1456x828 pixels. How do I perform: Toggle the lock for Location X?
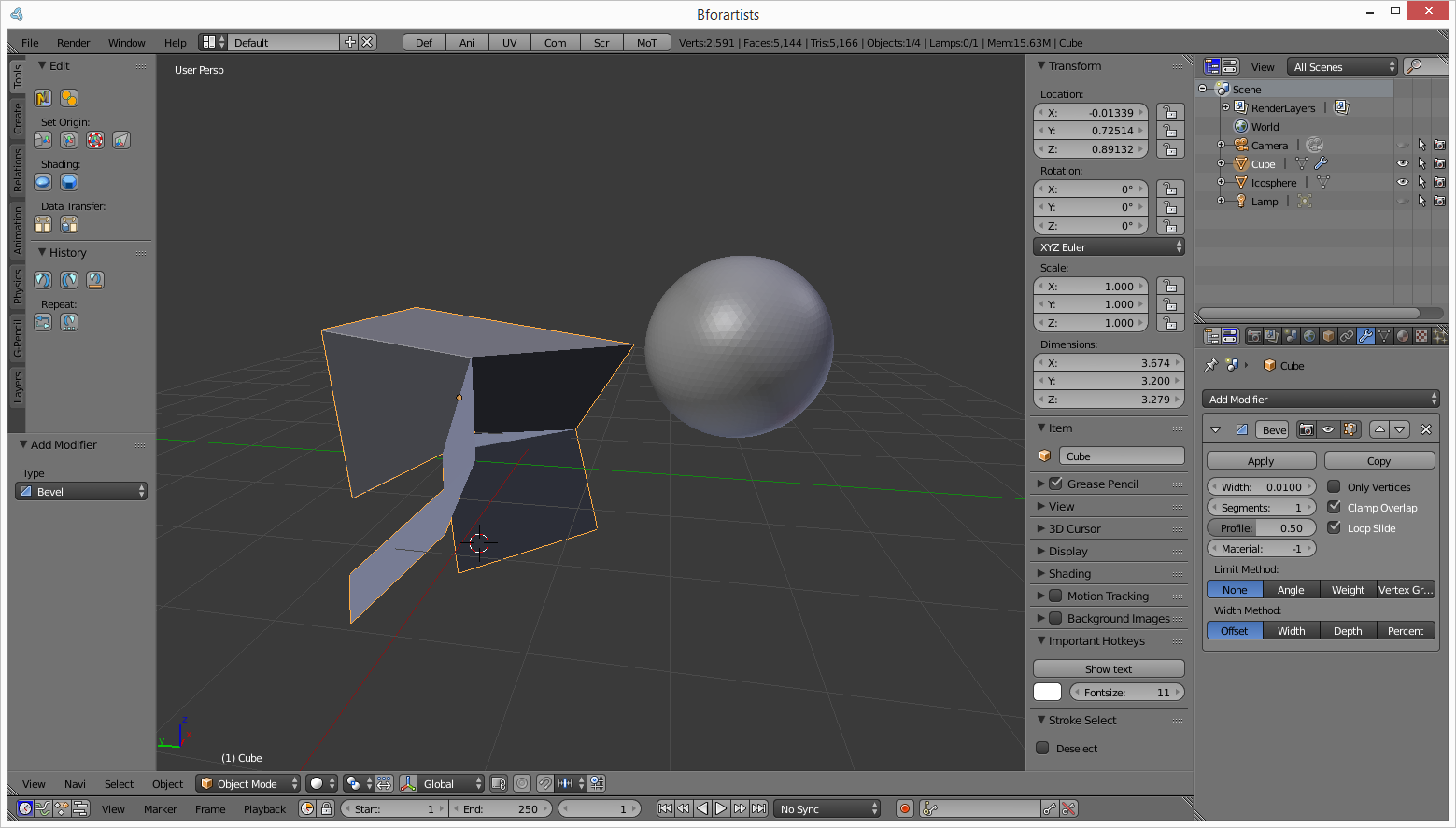click(x=1170, y=112)
